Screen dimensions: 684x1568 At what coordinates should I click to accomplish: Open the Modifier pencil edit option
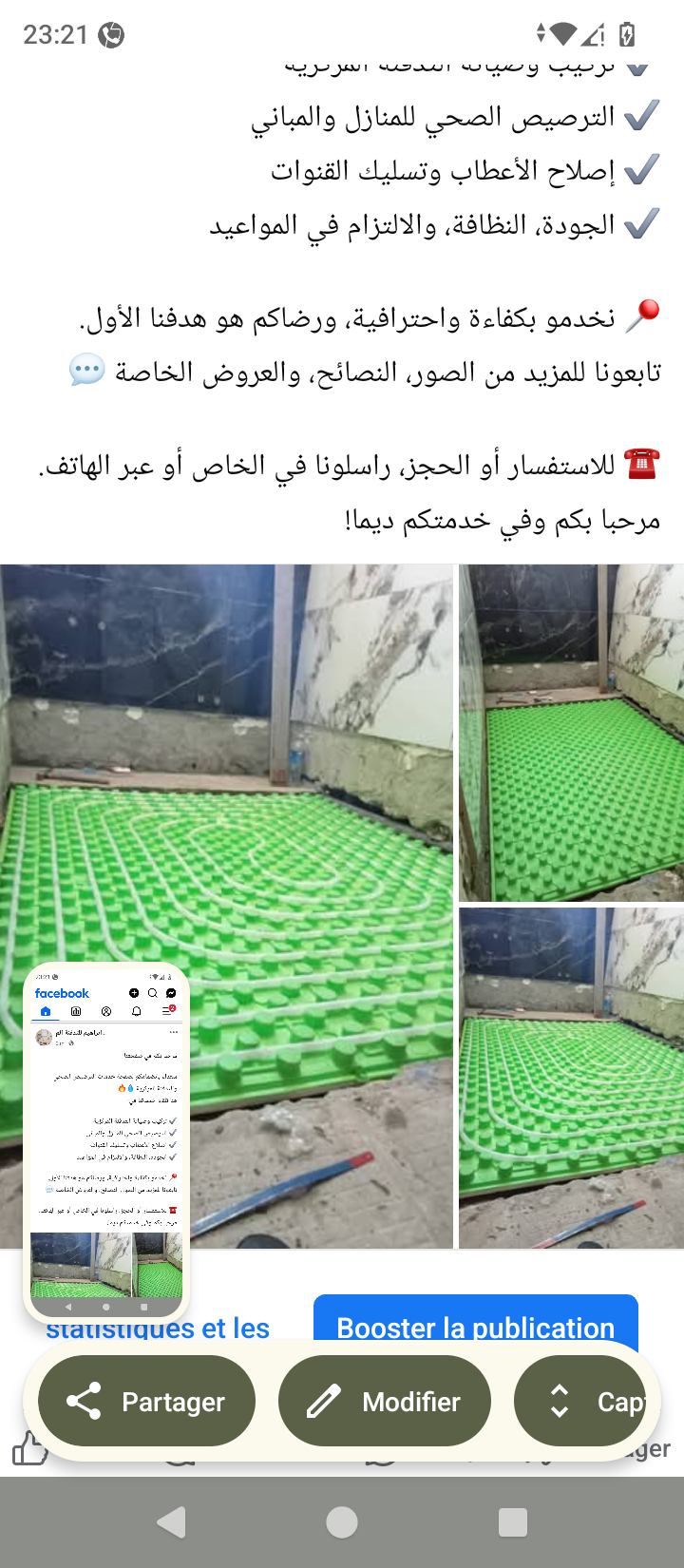tap(384, 1401)
